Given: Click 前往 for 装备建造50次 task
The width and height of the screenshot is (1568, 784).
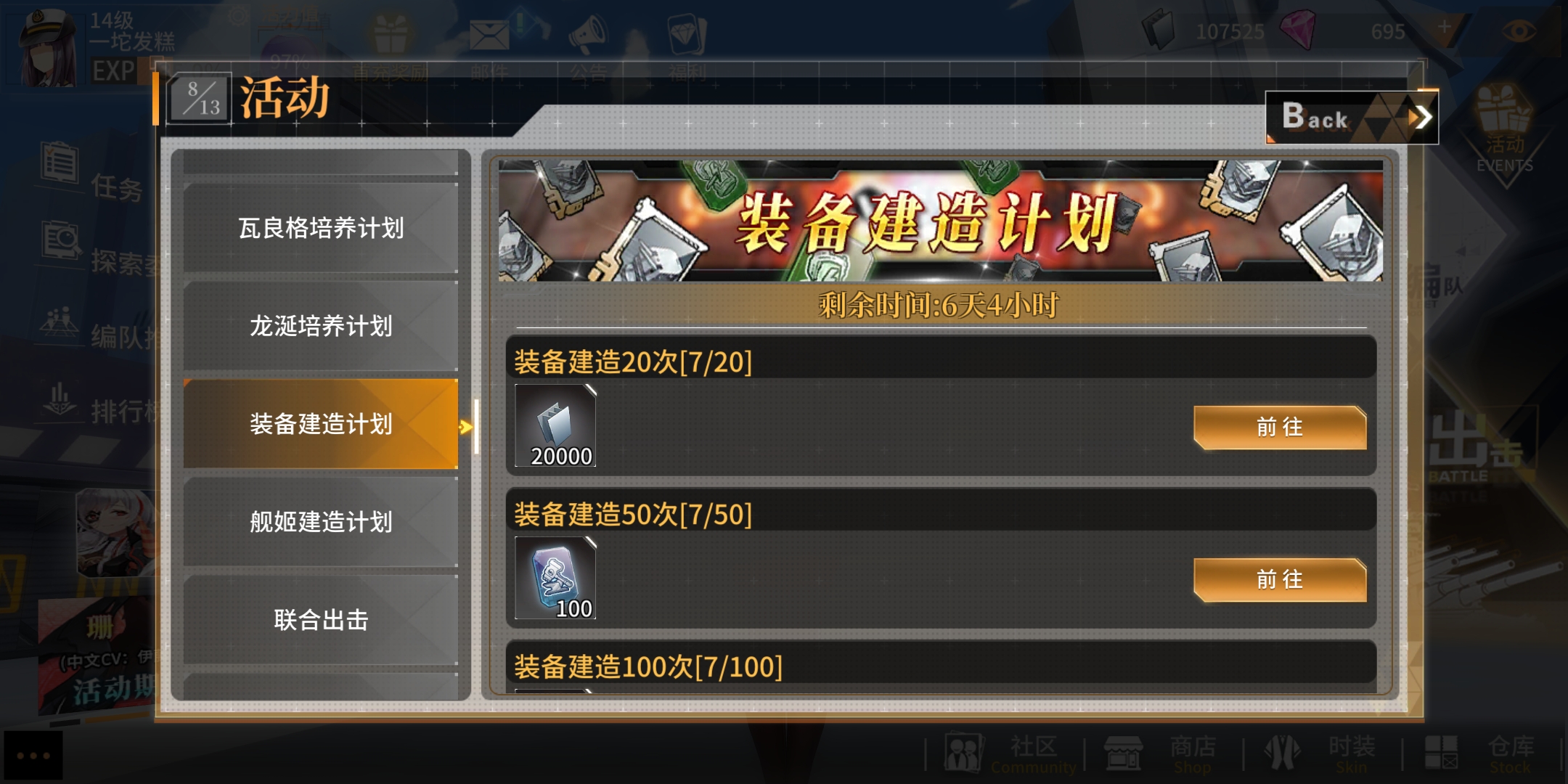Looking at the screenshot, I should tap(1280, 579).
